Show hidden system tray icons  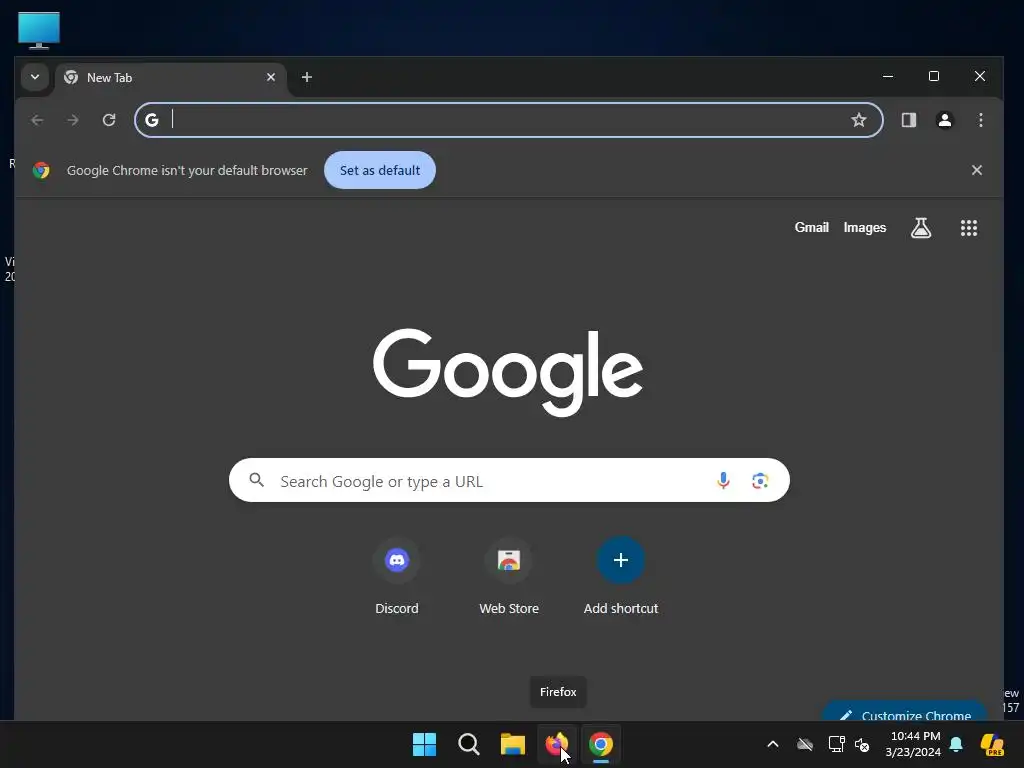point(773,744)
